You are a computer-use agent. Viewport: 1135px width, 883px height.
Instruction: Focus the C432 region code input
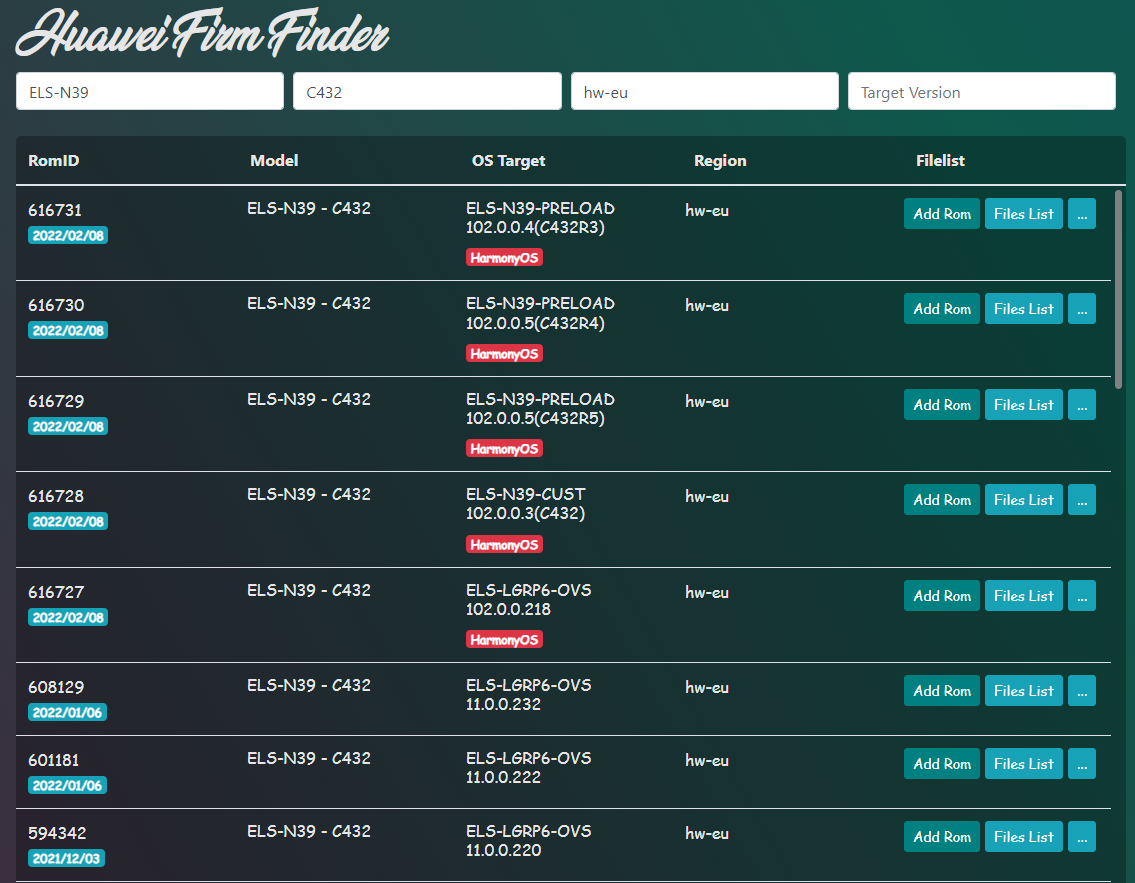[427, 91]
